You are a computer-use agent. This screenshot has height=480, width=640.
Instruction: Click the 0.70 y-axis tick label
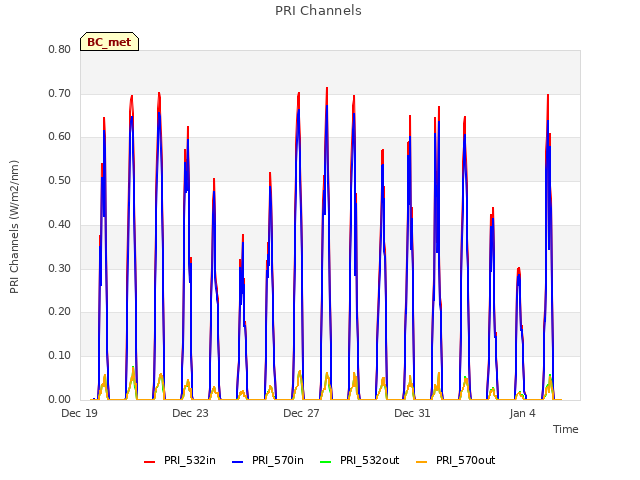[60, 93]
